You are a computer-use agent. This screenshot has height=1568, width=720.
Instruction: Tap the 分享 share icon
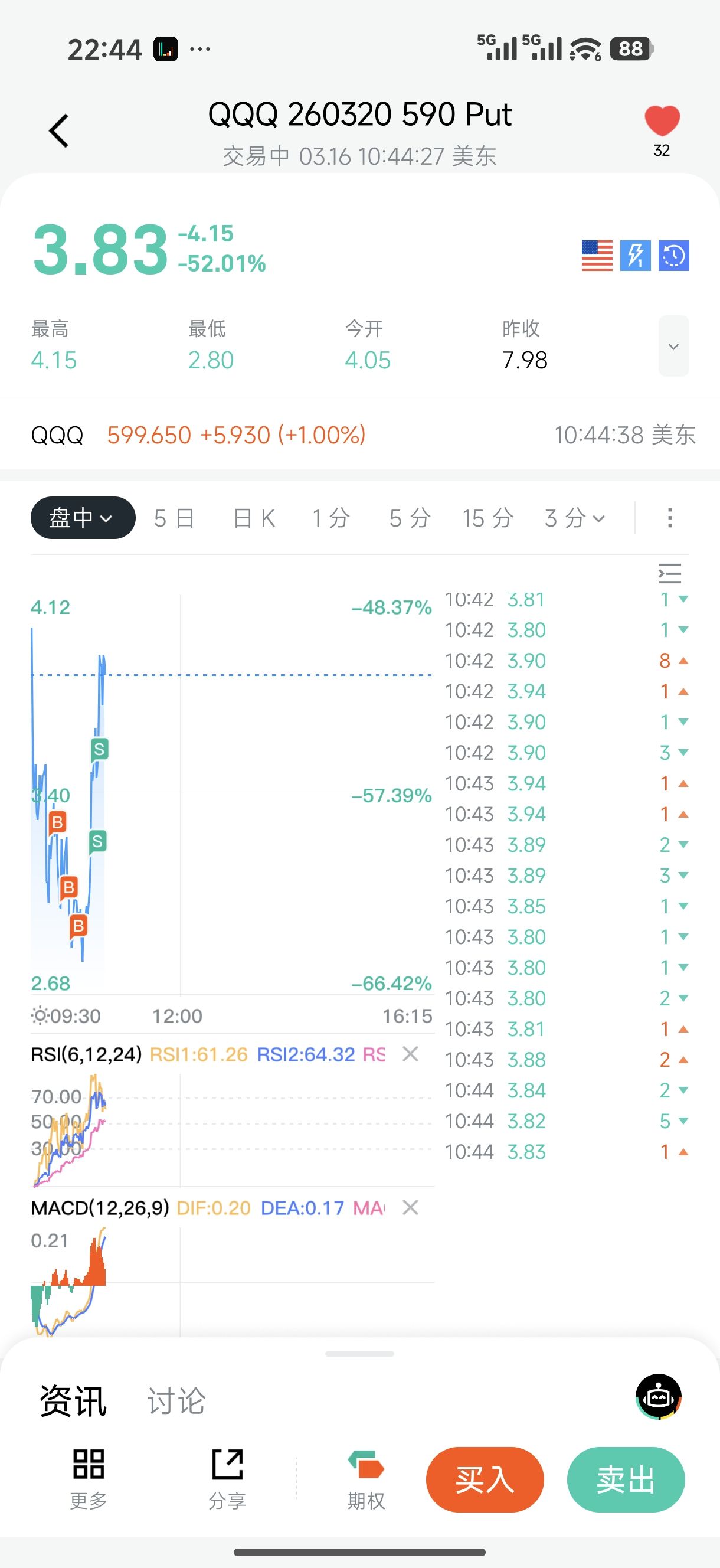[227, 1464]
